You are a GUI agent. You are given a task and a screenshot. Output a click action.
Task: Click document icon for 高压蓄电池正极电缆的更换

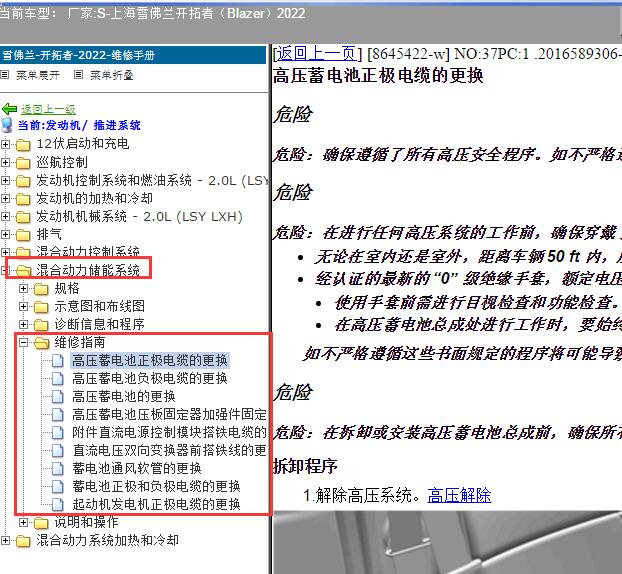click(58, 361)
